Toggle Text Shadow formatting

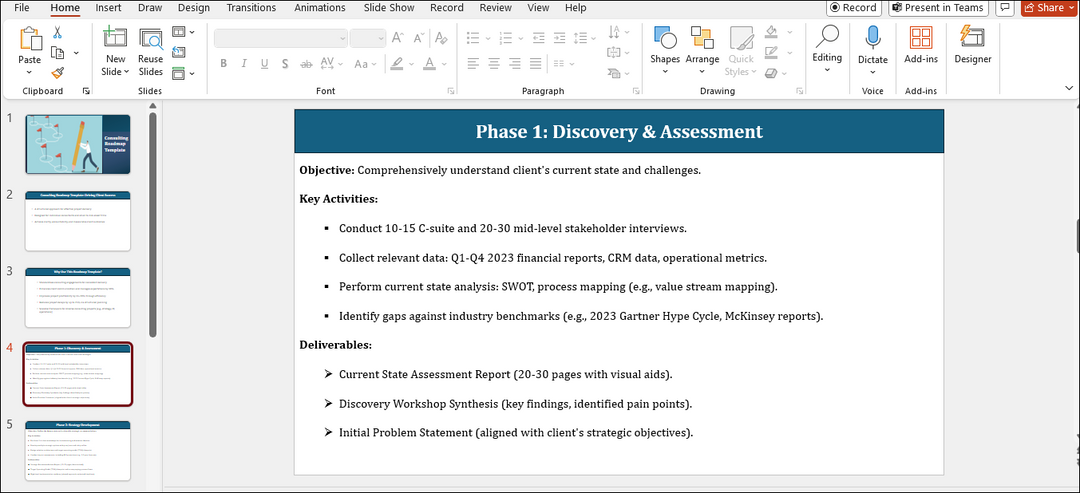tap(285, 63)
